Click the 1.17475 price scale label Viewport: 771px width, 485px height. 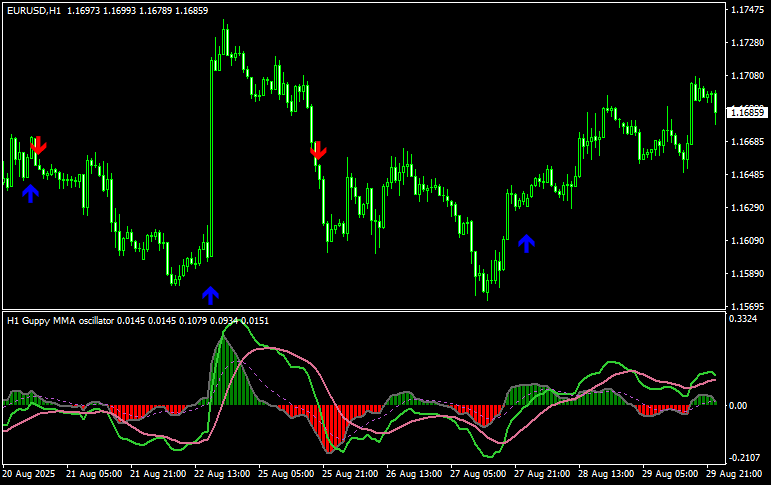(747, 10)
